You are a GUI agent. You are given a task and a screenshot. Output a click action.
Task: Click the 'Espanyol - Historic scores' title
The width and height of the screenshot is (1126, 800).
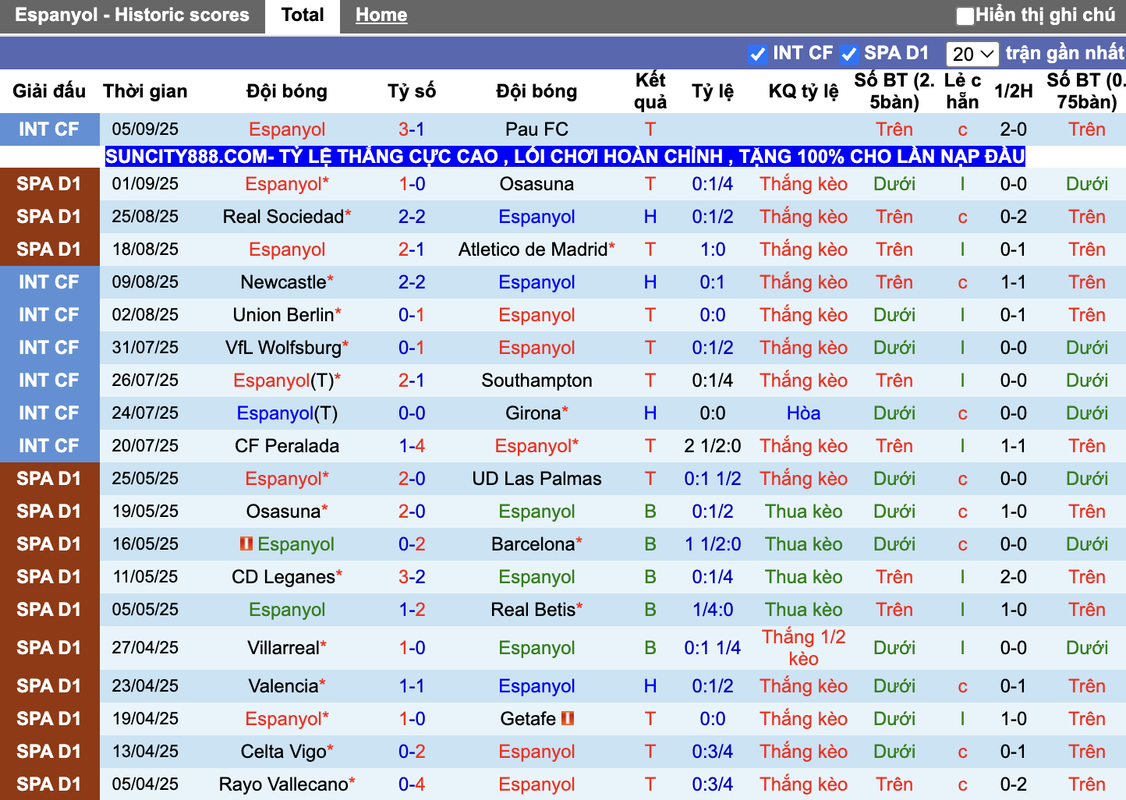(x=132, y=15)
